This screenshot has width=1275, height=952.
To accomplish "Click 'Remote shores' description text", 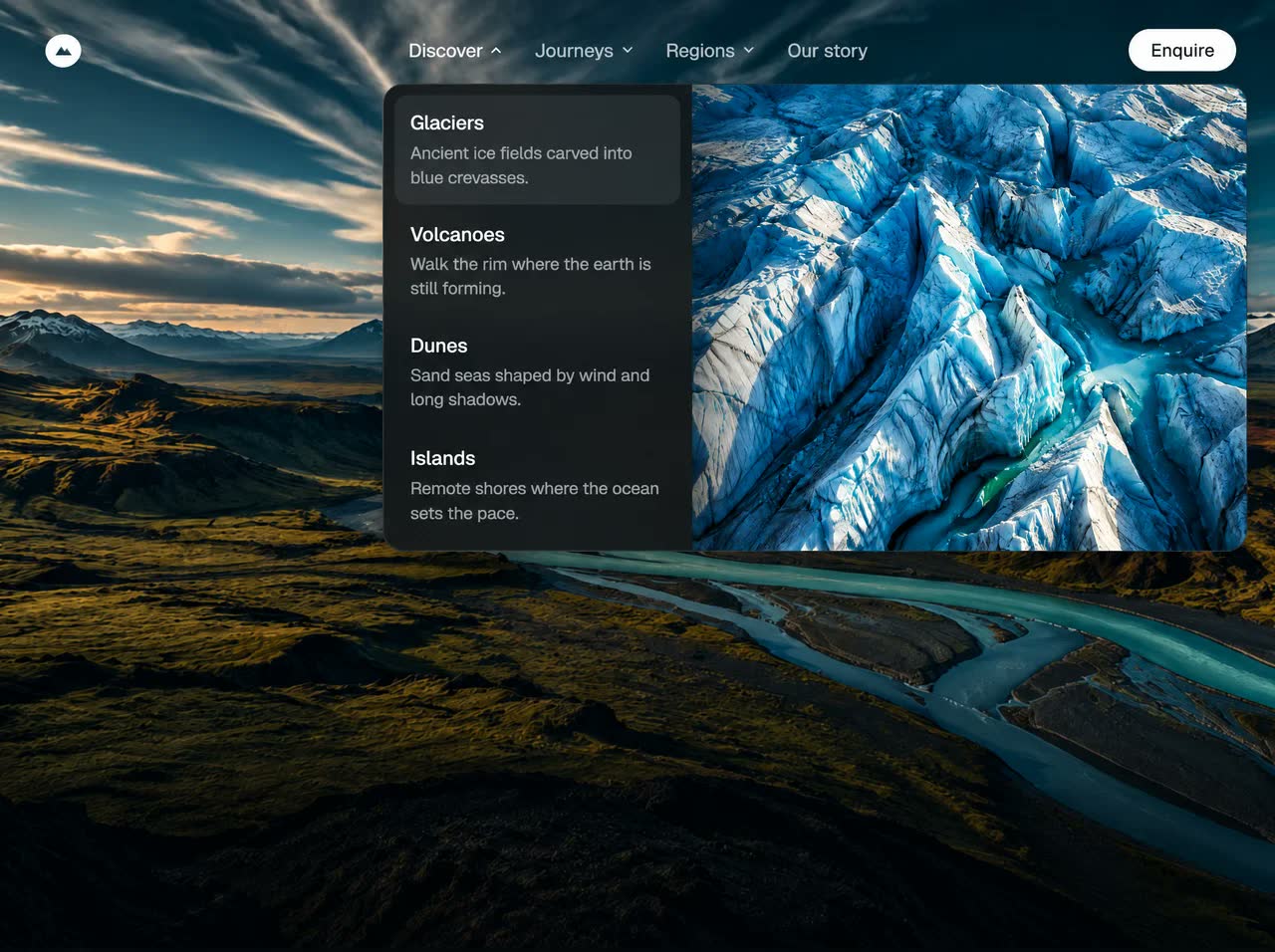I will pyautogui.click(x=534, y=501).
